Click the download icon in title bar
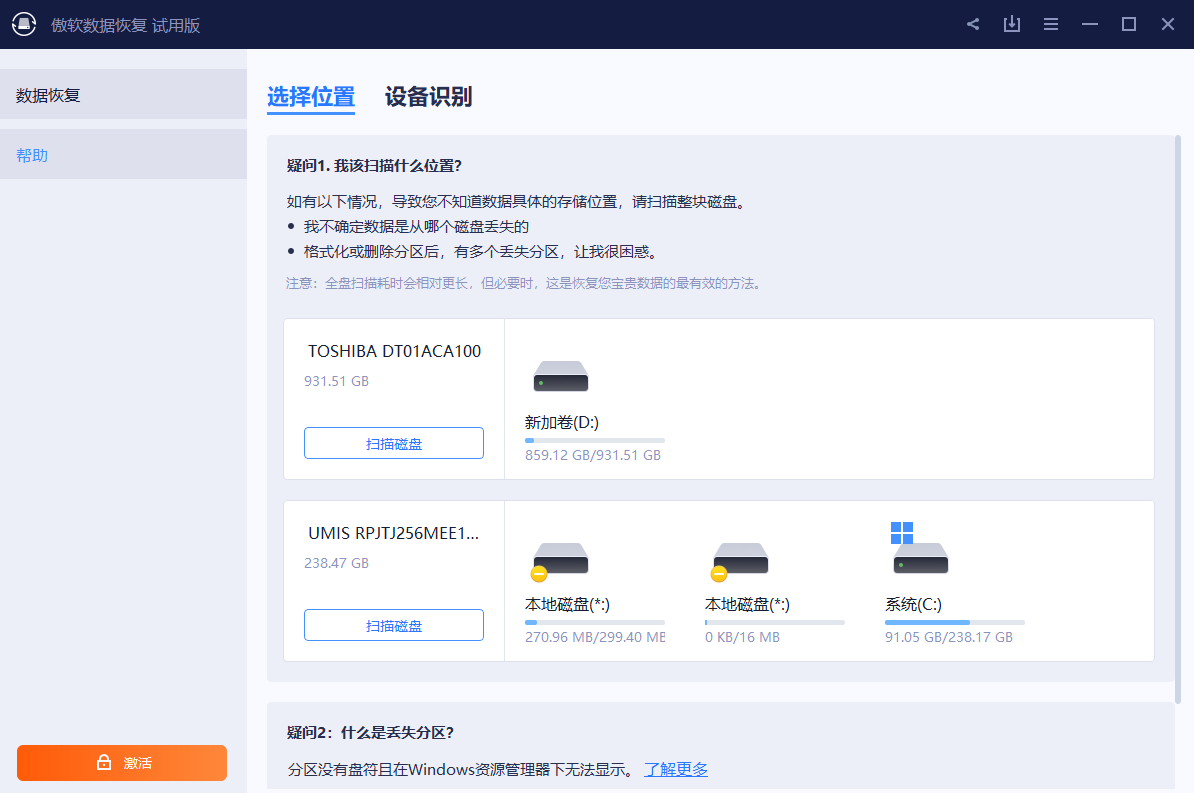Viewport: 1194px width, 793px height. (x=1011, y=23)
